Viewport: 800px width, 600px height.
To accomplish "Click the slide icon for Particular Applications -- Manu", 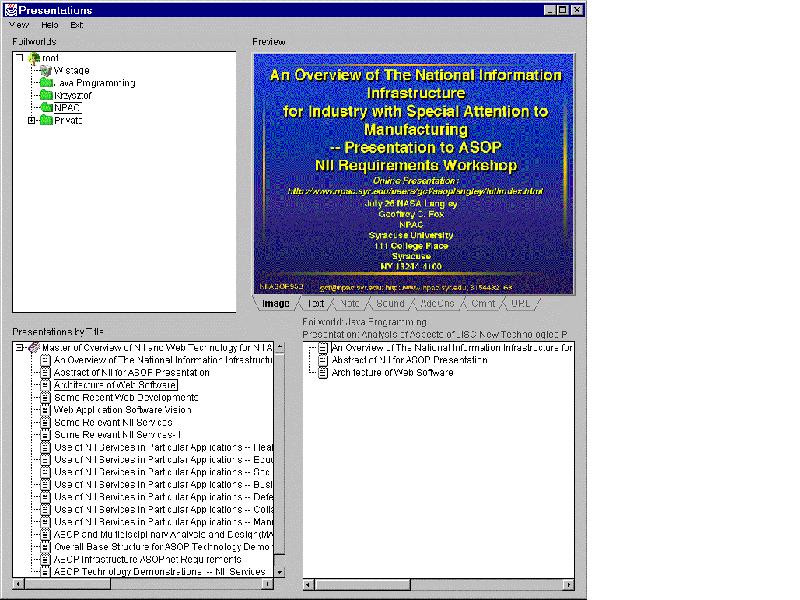I will tap(45, 522).
